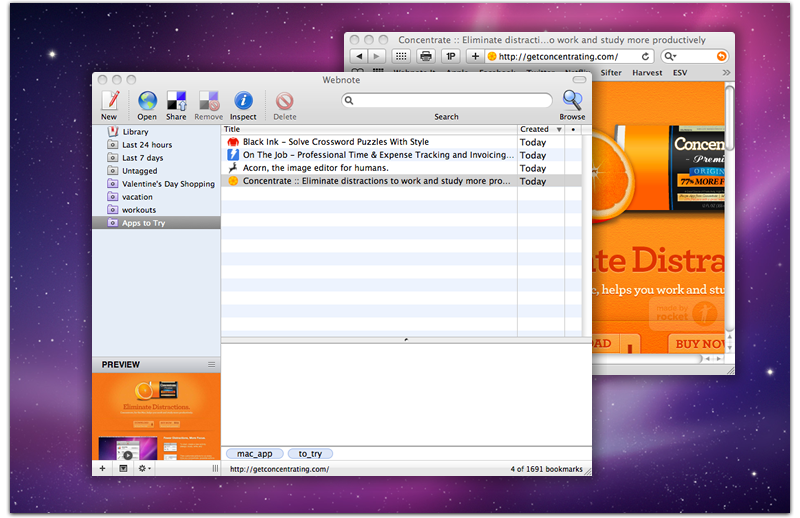Screen dimensions: 800x518
Task: Click Safari's add bookmark plus button
Action: tap(474, 56)
